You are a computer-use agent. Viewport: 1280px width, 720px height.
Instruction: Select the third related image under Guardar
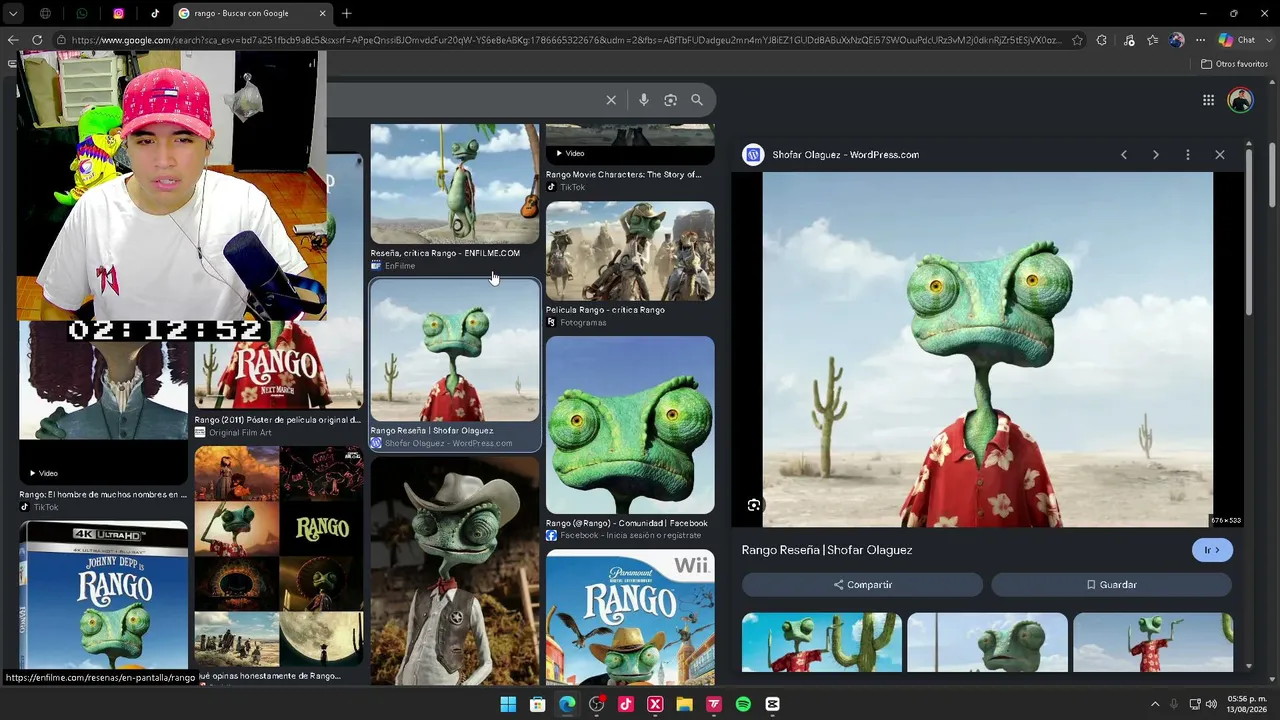[1153, 642]
